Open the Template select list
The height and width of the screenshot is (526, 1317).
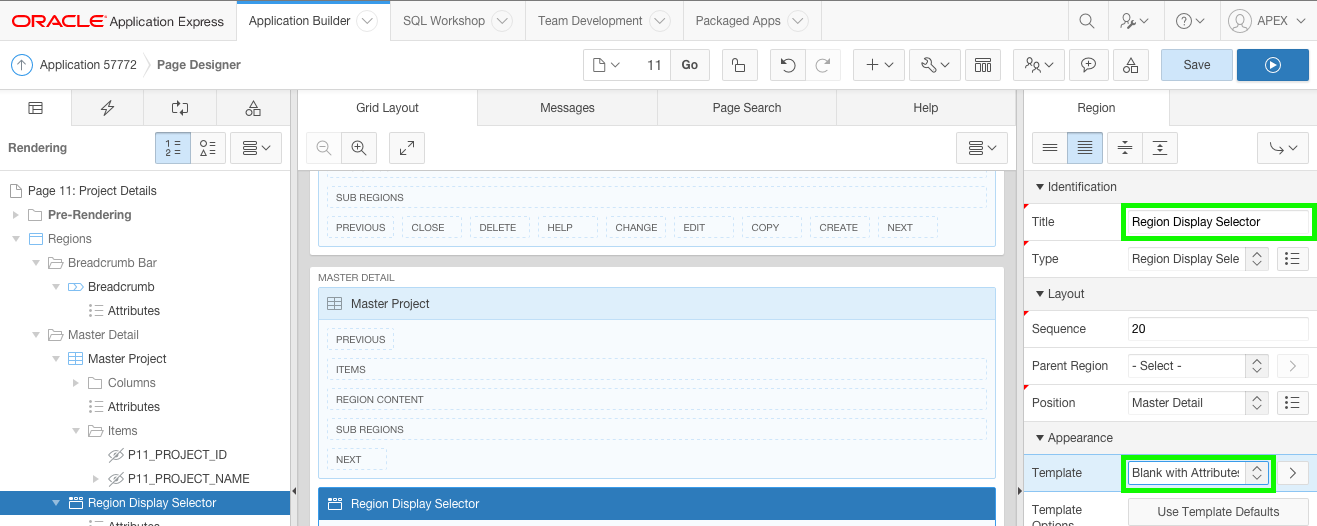point(1199,473)
